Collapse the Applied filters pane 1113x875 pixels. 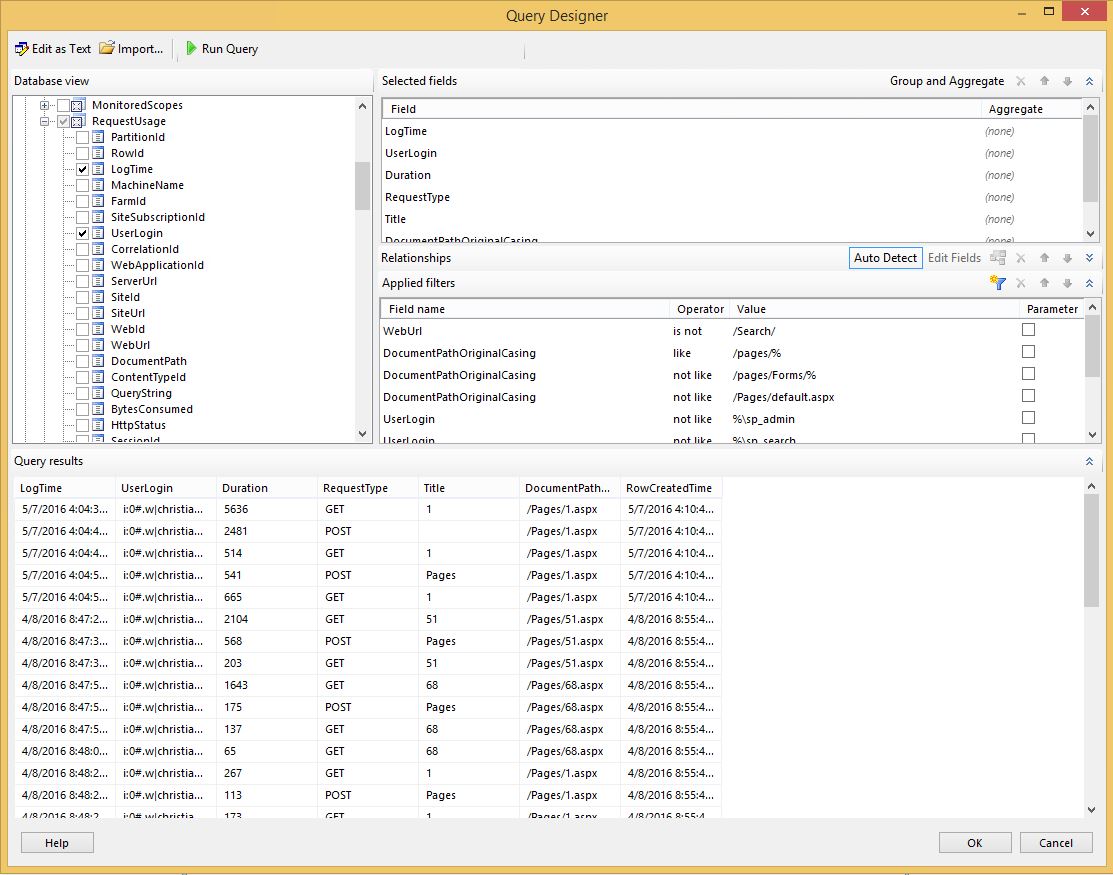coord(1090,282)
